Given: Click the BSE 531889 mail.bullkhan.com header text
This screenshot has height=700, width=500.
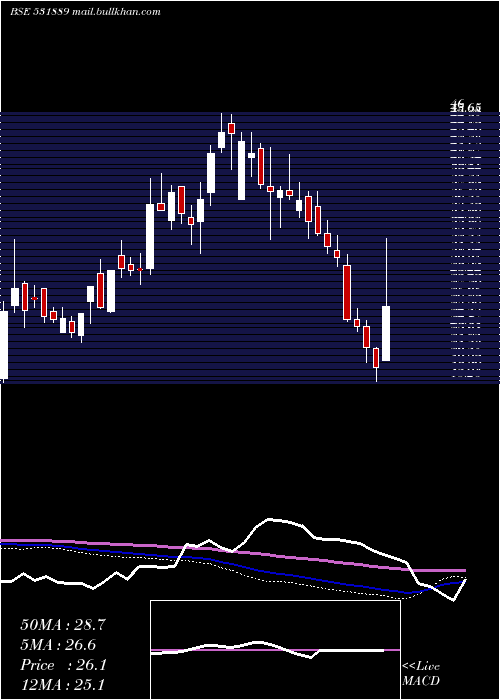Looking at the screenshot, I should pos(85,12).
